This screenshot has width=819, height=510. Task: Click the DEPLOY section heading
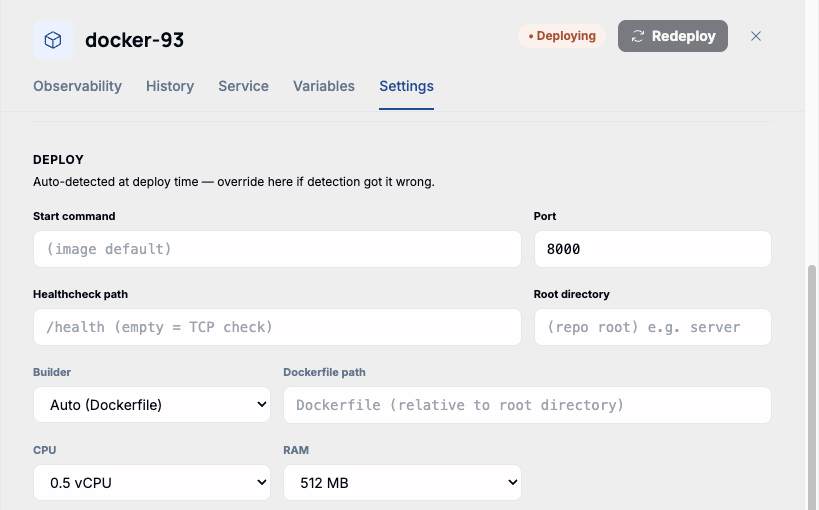pyautogui.click(x=58, y=160)
